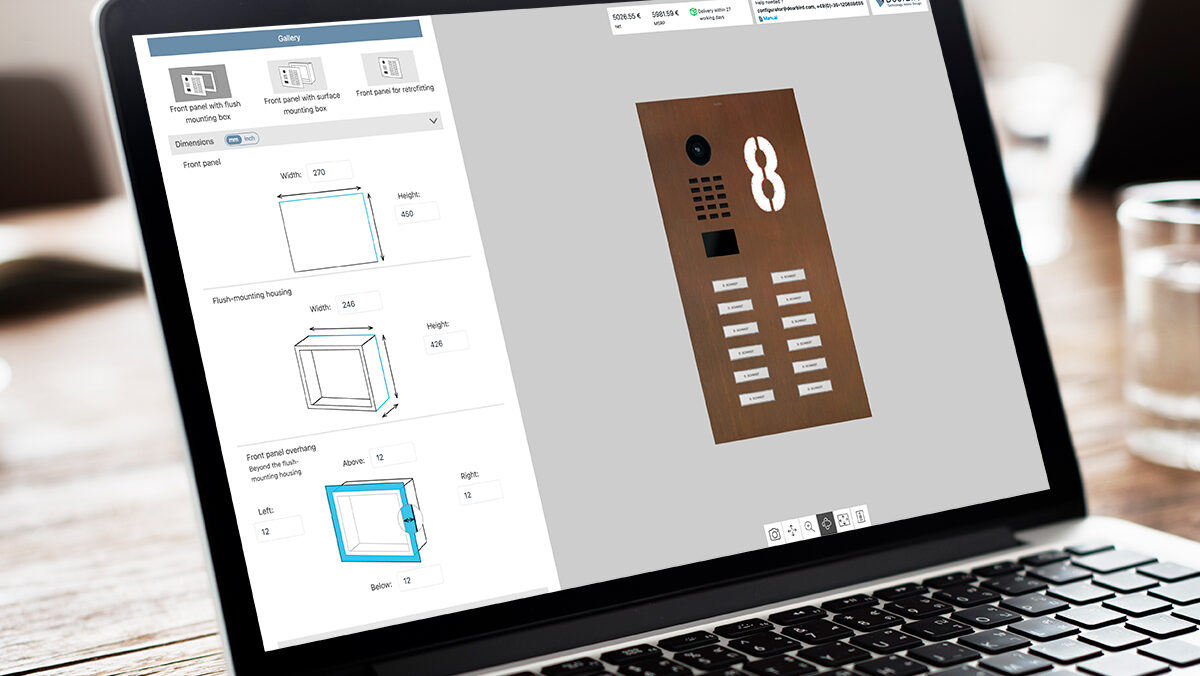Click the flush-mounting housing box diagram

(346, 371)
